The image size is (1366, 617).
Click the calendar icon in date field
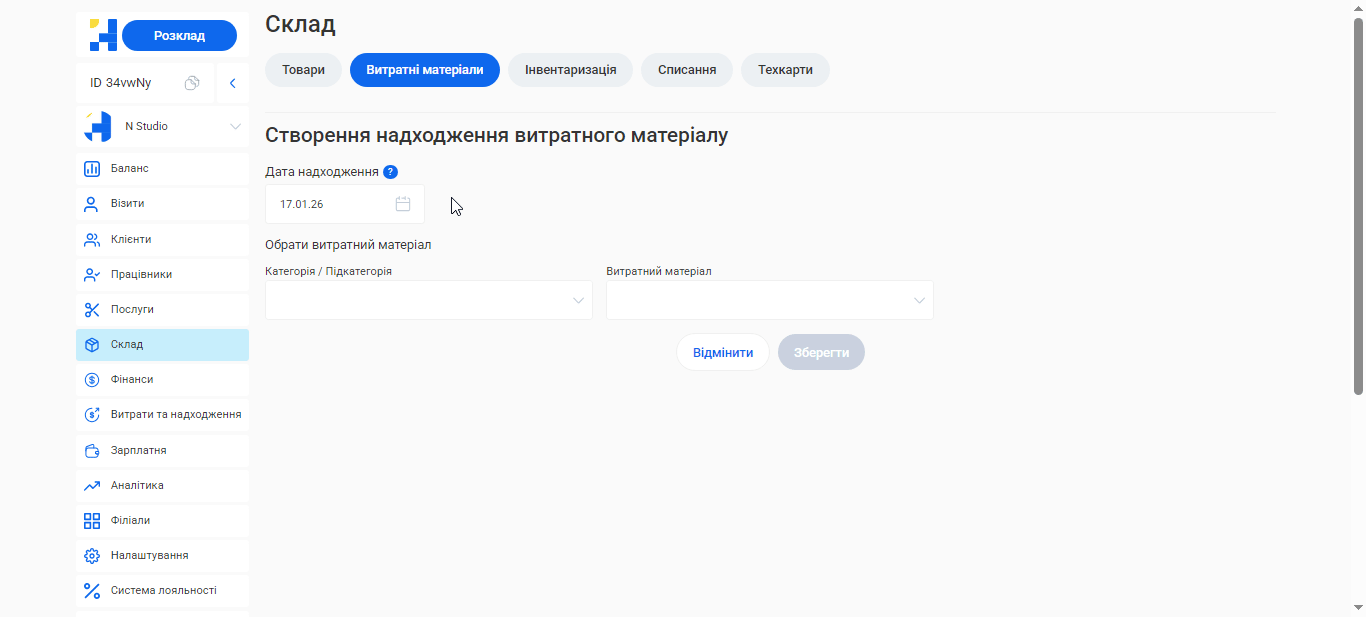tap(402, 203)
